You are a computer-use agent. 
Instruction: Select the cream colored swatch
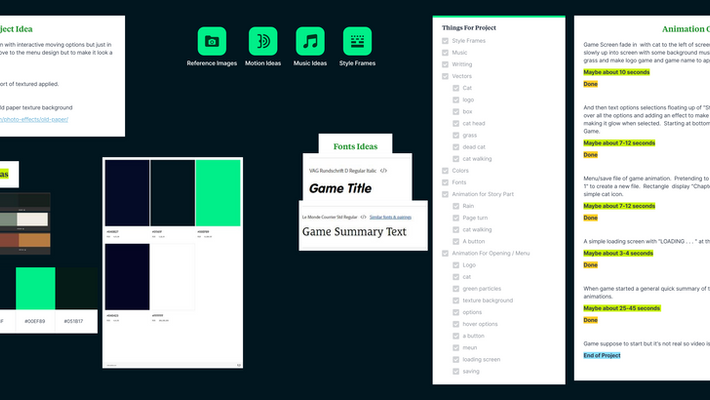[x=33, y=219]
